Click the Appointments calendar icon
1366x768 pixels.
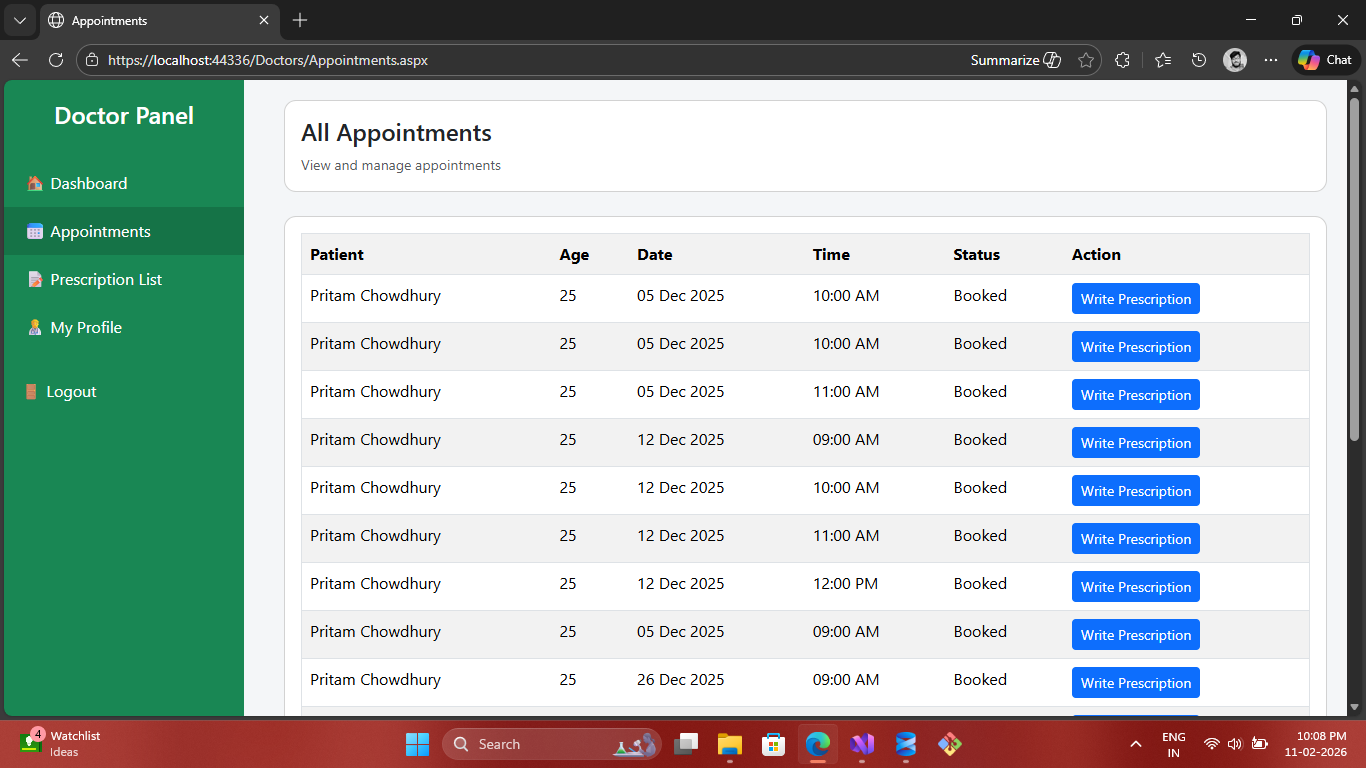click(x=35, y=232)
